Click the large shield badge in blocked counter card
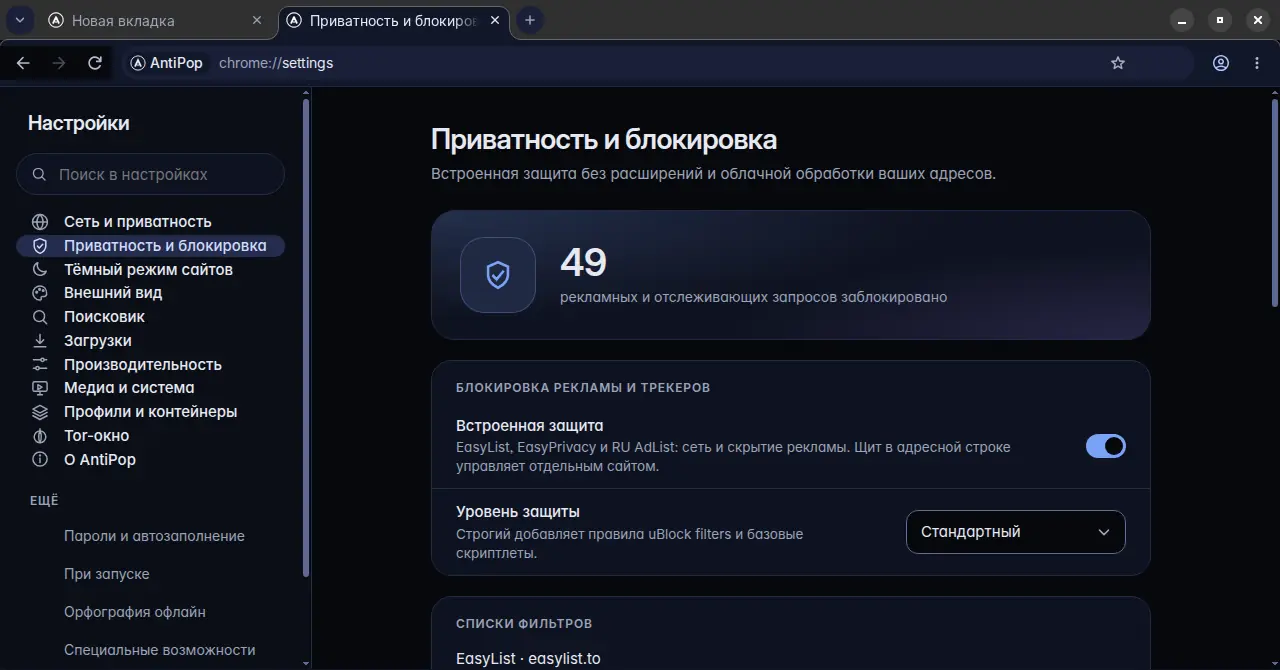Screen dimensions: 1280x670 point(498,275)
